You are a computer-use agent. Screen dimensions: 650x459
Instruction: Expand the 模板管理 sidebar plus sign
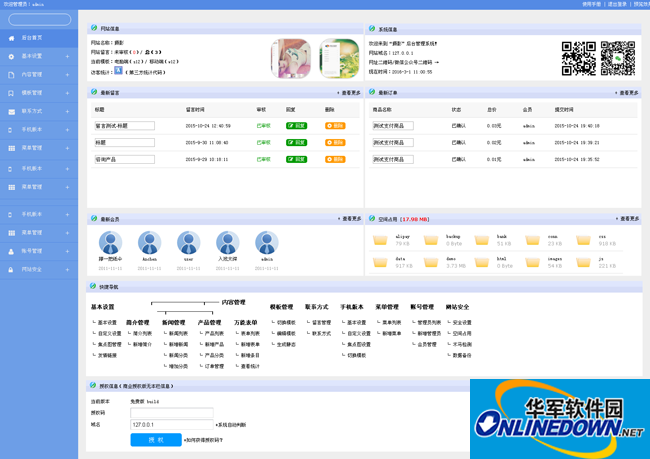[67, 93]
